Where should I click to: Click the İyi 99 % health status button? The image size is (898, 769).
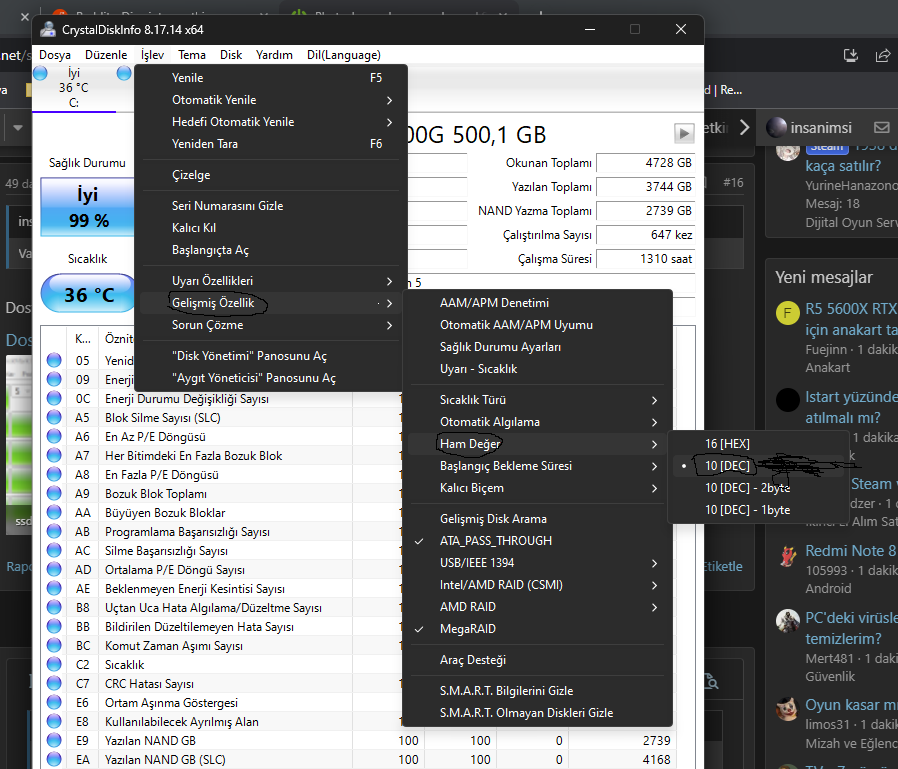pyautogui.click(x=87, y=207)
